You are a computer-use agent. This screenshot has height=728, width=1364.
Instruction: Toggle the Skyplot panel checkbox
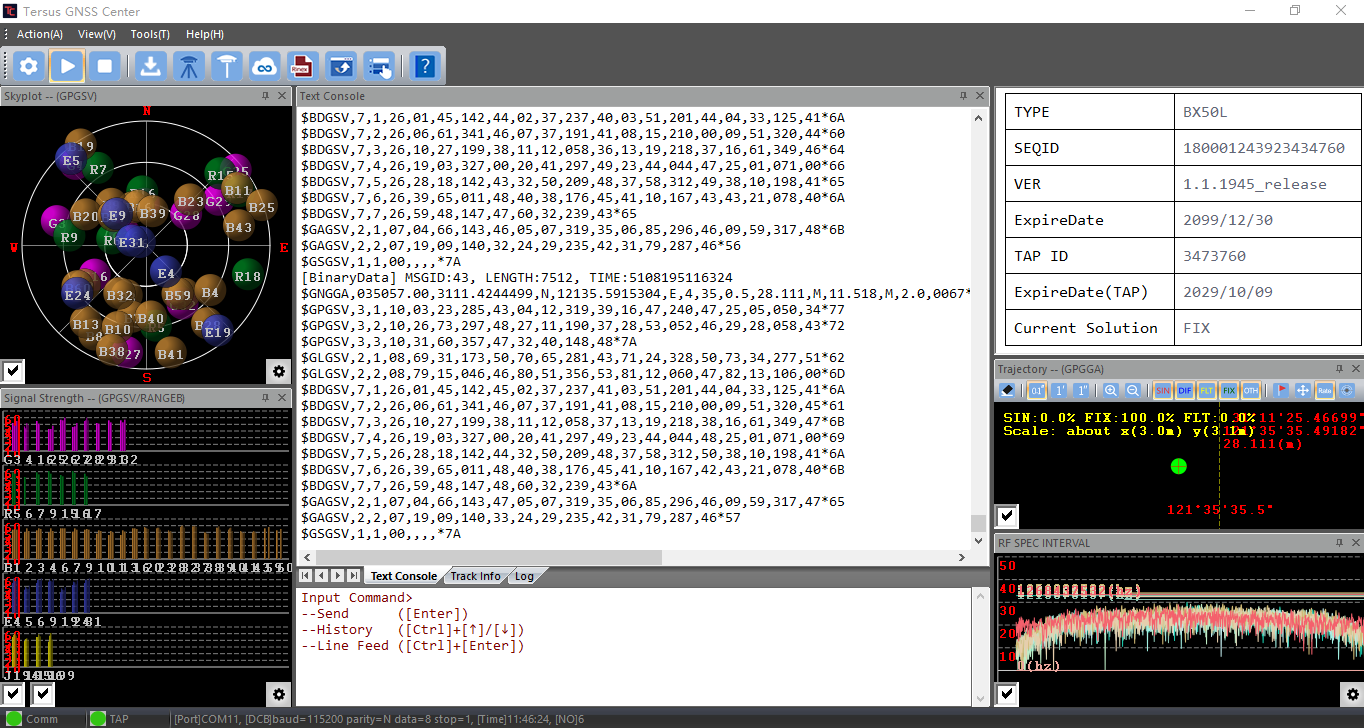13,372
